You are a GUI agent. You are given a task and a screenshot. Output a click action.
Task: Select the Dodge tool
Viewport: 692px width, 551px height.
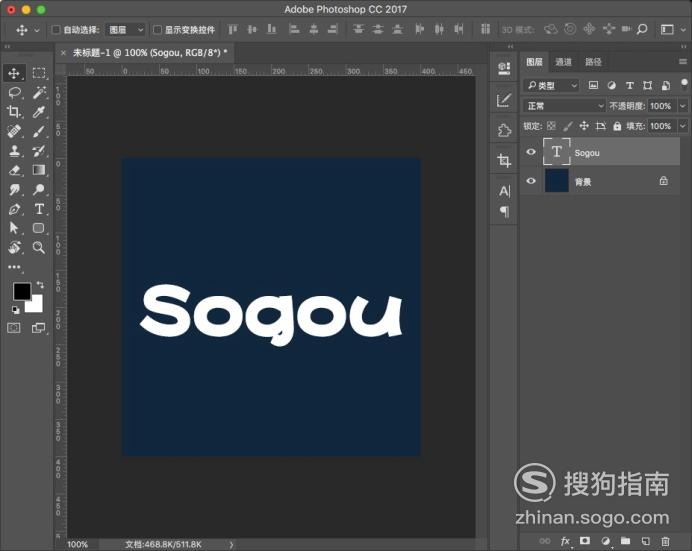click(x=39, y=190)
